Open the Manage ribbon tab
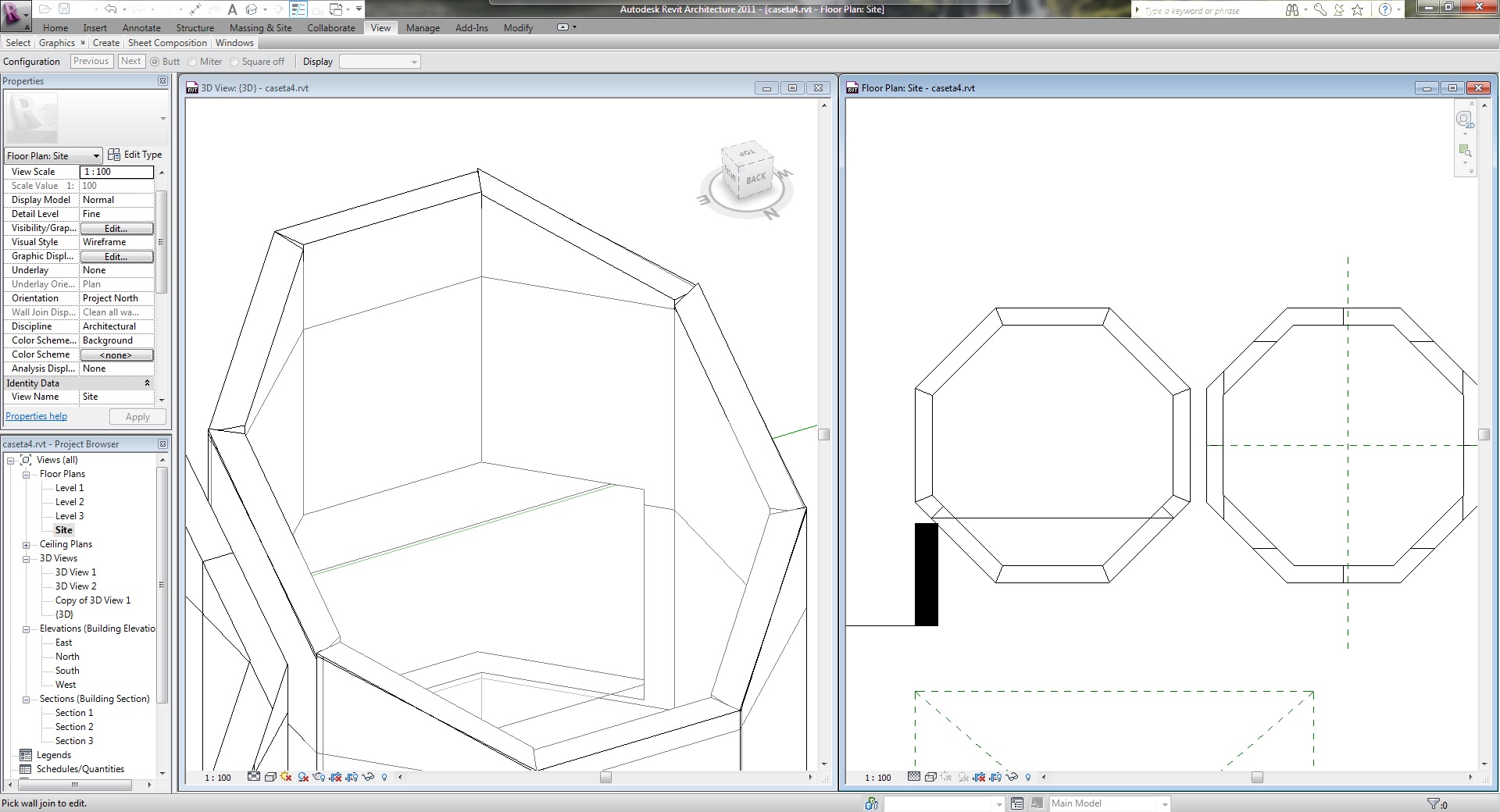The width and height of the screenshot is (1500, 812). (423, 28)
